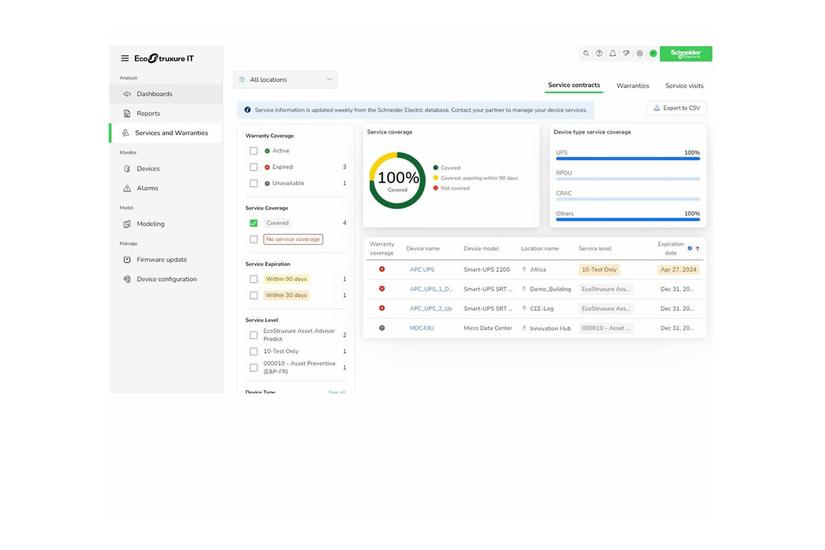Viewport: 825px width, 550px height.
Task: Switch to the Warranties tab
Action: click(x=632, y=86)
